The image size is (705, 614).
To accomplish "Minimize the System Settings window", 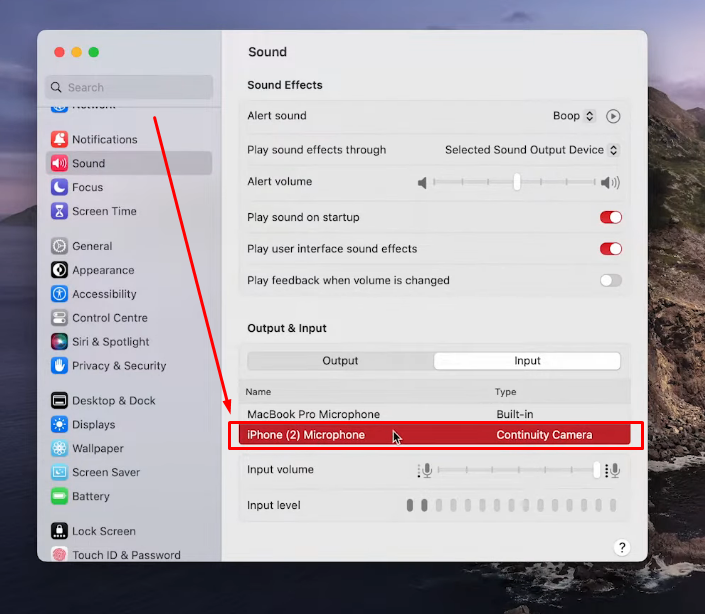I will click(76, 52).
